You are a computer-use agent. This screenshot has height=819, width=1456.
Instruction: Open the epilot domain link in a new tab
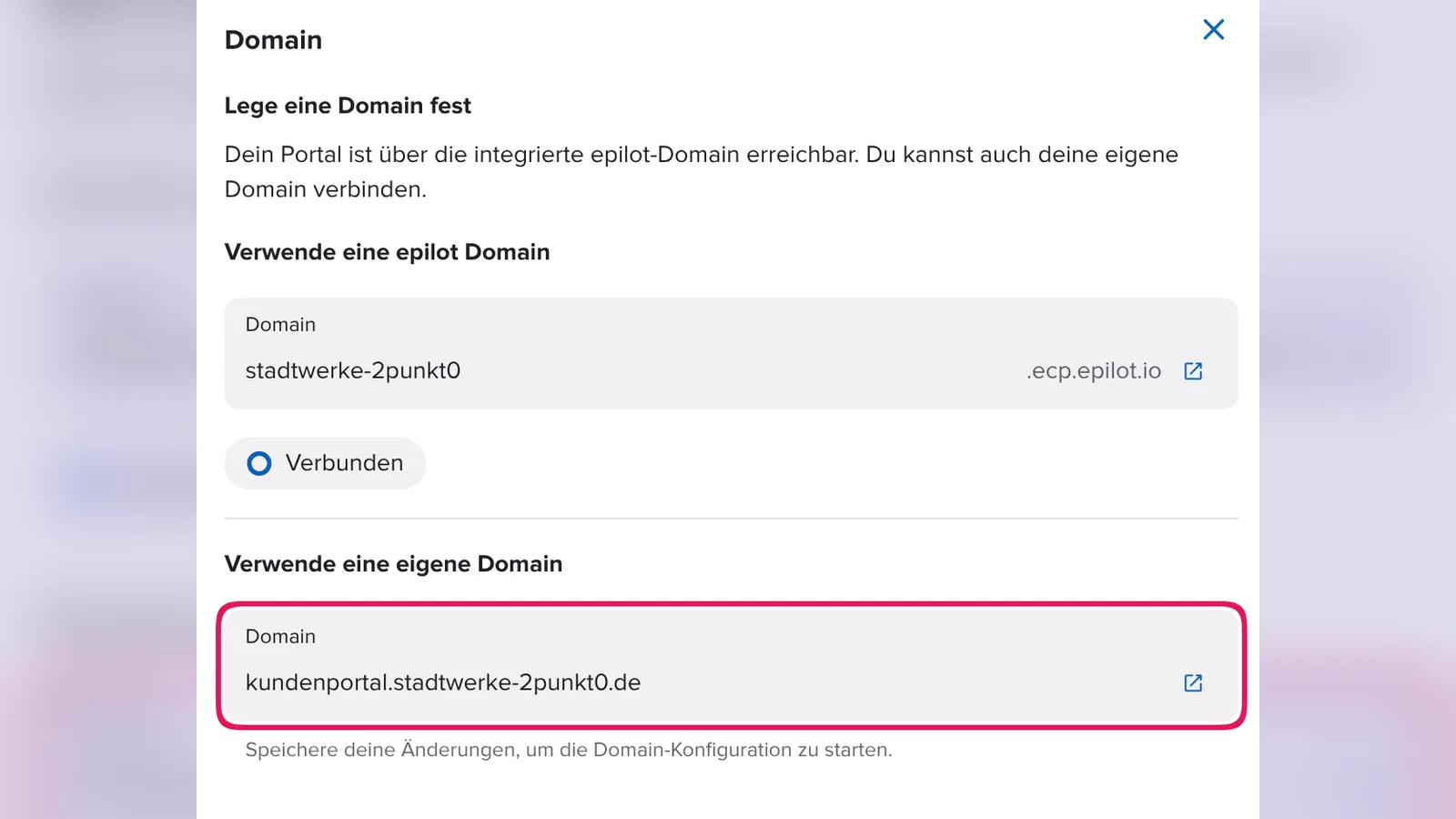(x=1193, y=371)
